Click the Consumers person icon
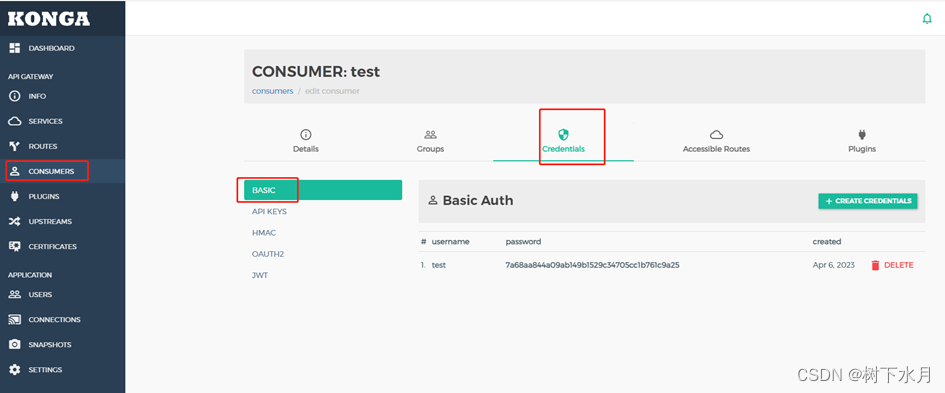 point(15,171)
